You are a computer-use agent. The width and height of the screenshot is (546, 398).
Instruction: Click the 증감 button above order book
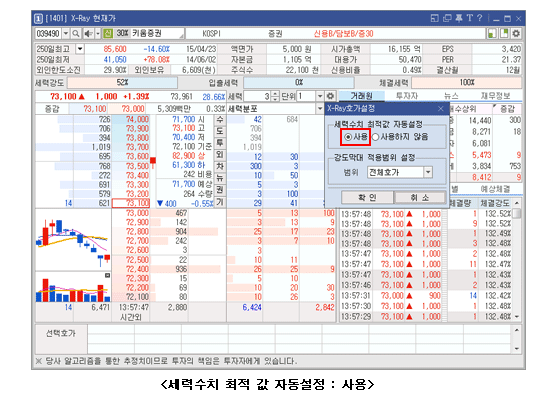[52, 109]
